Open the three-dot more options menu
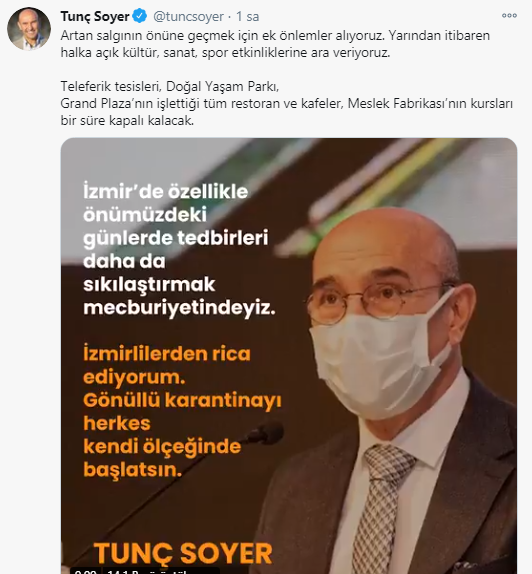Screen dimensions: 532x574 pos(509,15)
